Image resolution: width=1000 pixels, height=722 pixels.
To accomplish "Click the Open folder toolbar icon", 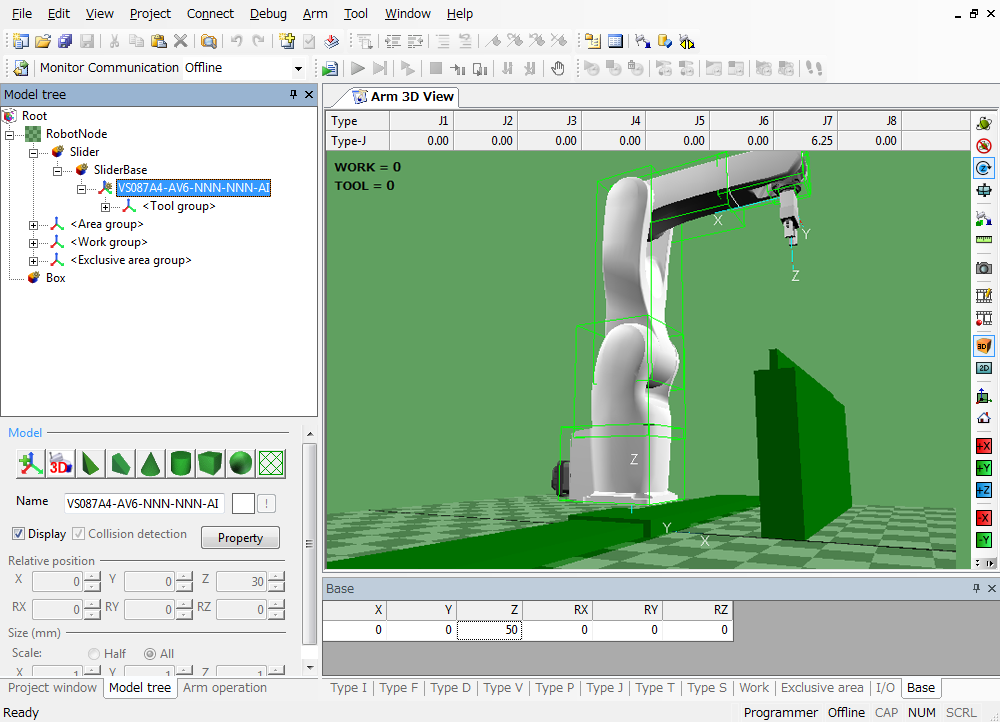I will (x=43, y=41).
